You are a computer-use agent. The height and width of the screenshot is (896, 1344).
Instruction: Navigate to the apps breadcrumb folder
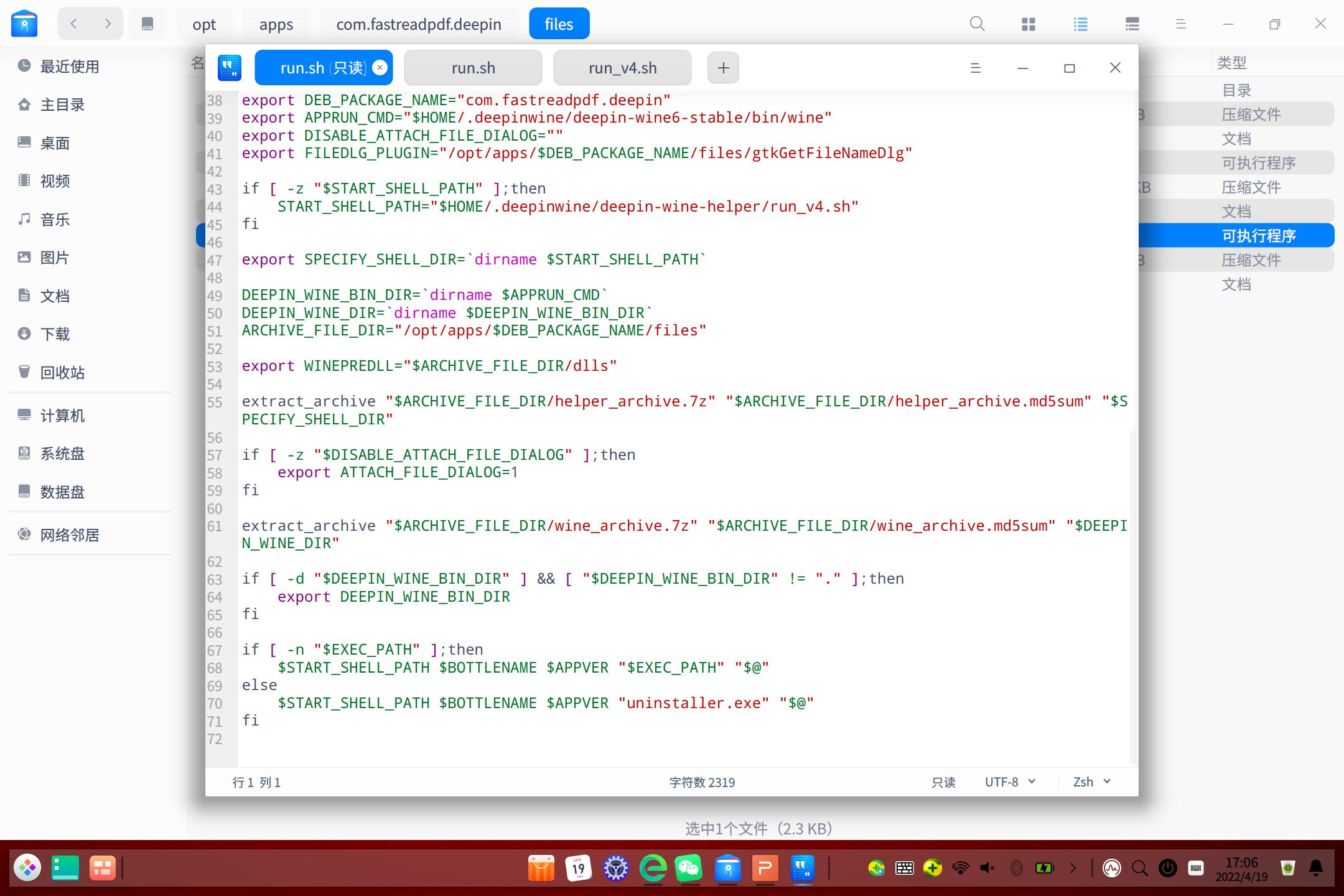coord(276,24)
